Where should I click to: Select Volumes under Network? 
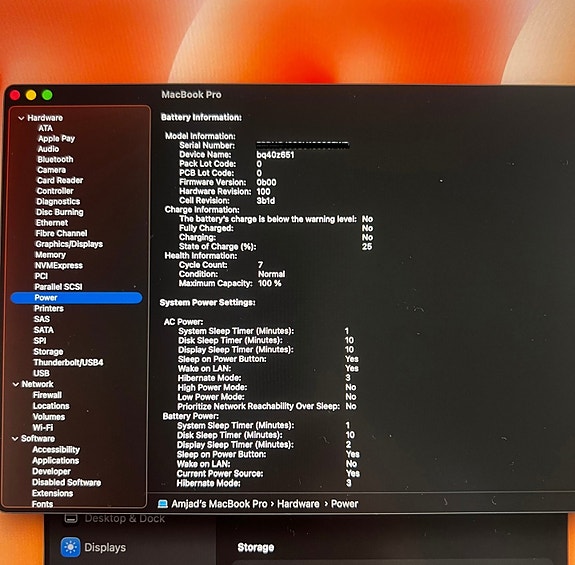click(x=49, y=417)
